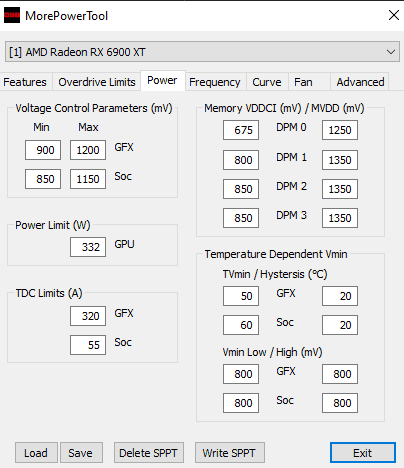Select the GFX TDC limit field showing 320

(x=88, y=316)
